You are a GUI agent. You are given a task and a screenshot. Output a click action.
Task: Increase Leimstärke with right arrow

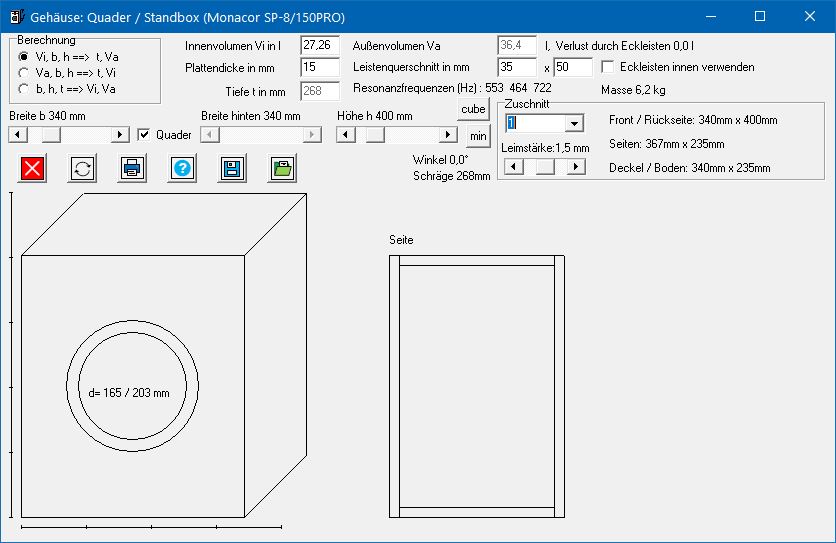[x=576, y=166]
